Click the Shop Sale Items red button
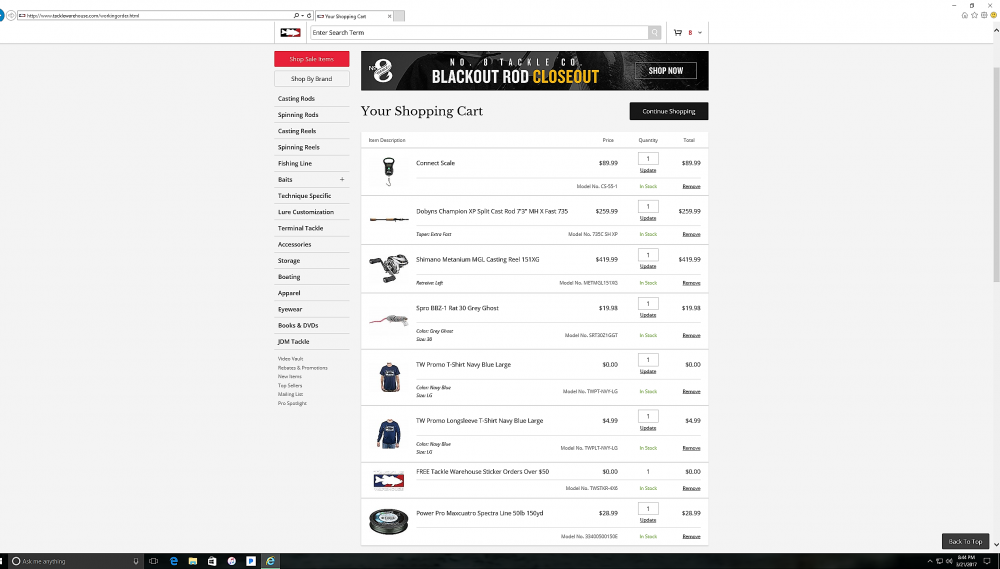The width and height of the screenshot is (1000, 569). click(312, 59)
